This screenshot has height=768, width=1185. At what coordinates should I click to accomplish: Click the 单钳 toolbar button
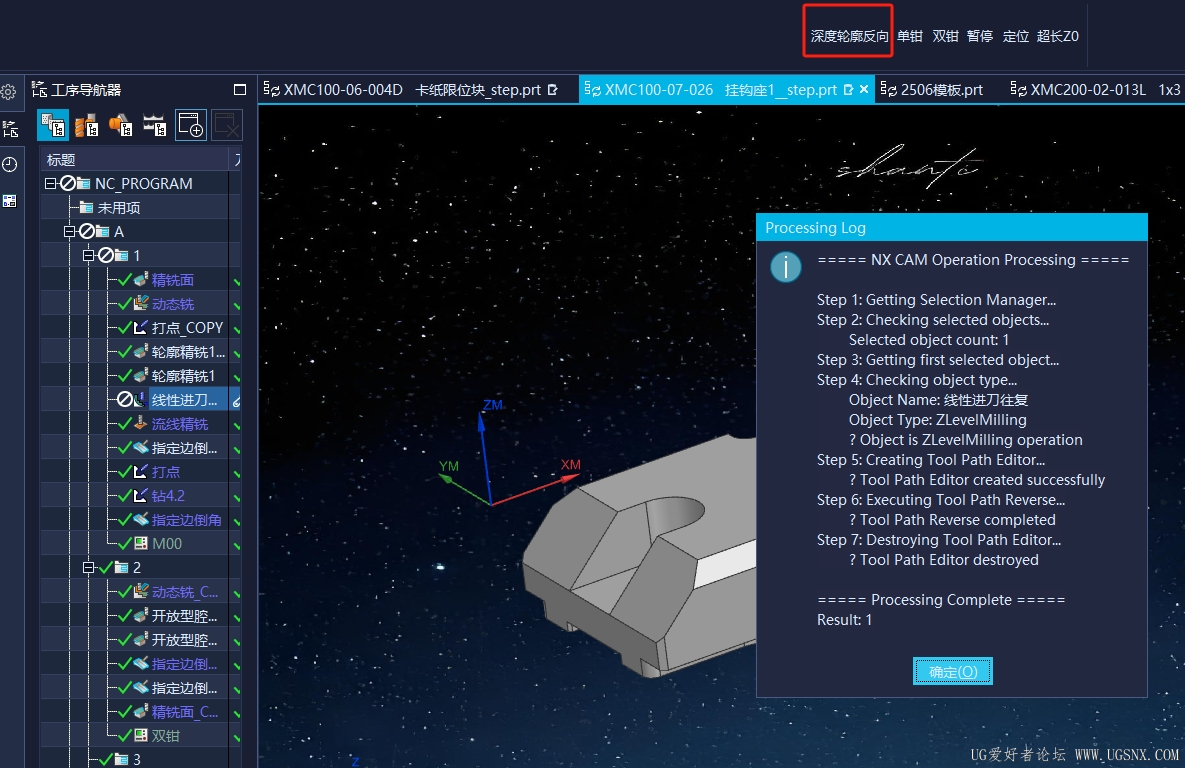pos(910,36)
